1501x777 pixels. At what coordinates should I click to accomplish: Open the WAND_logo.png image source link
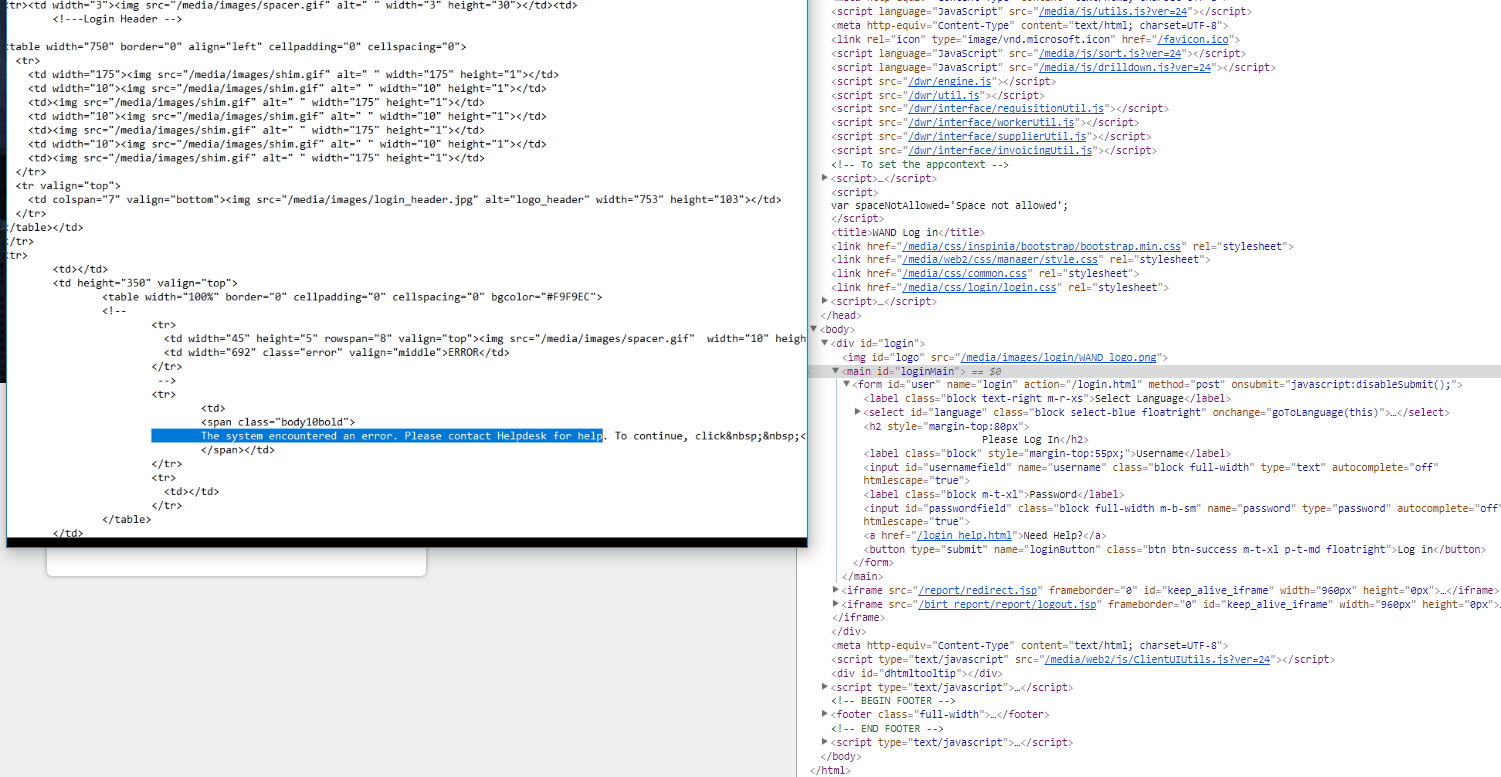click(x=1059, y=357)
